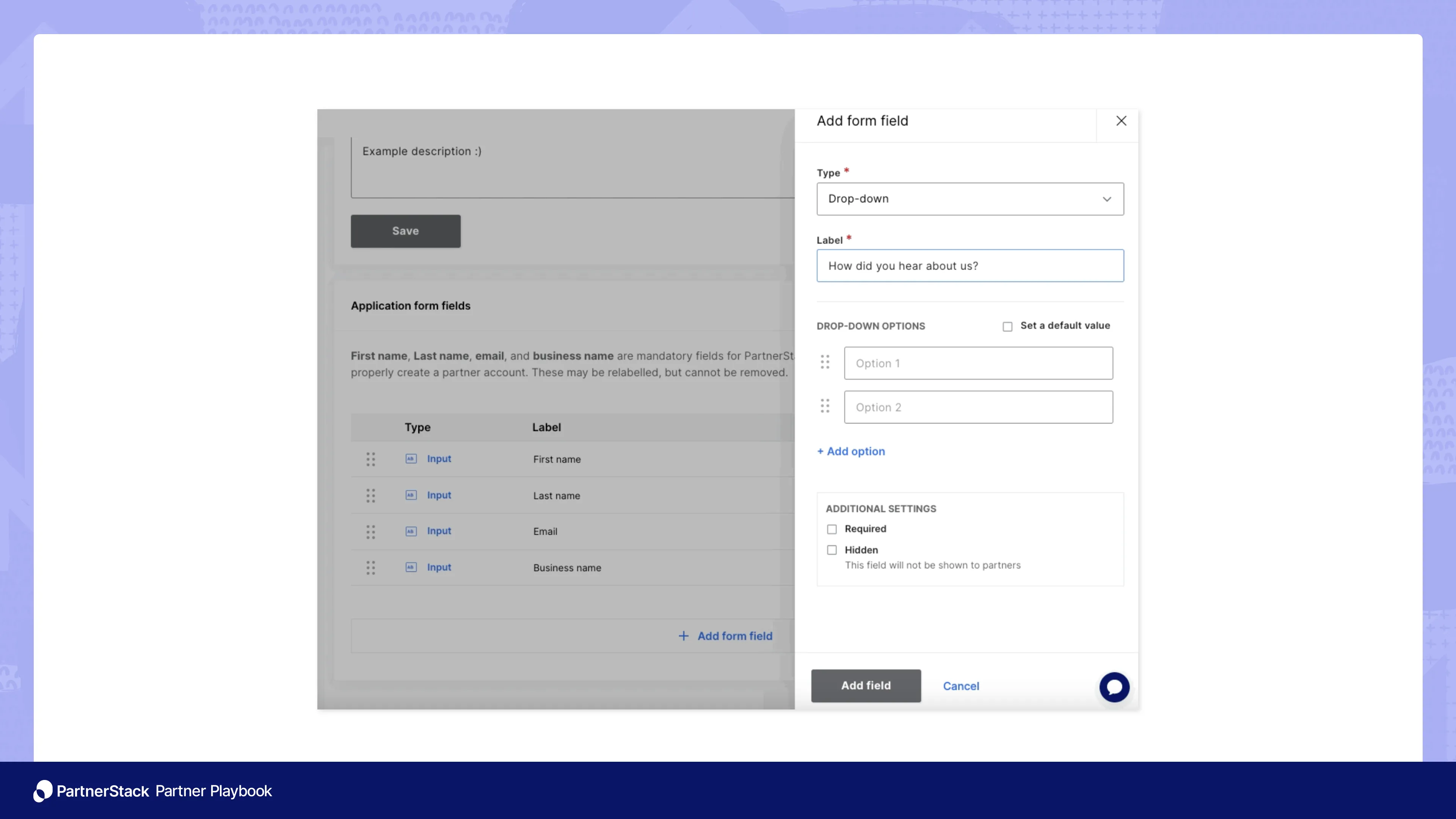Check the Required setting
This screenshot has width=1456, height=819.
[832, 529]
